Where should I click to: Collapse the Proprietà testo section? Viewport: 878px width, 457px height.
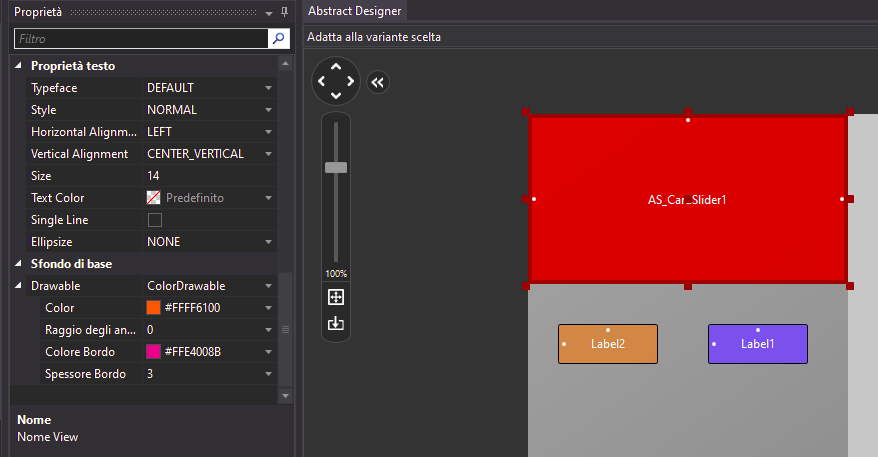(x=18, y=66)
